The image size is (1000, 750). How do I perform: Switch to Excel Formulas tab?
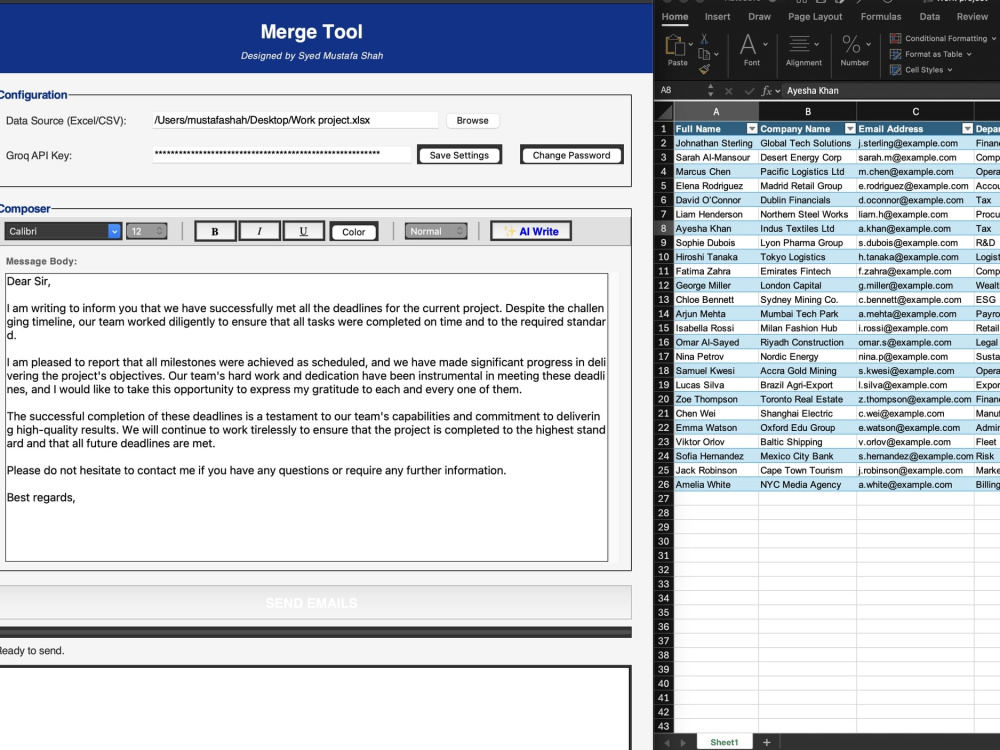881,17
